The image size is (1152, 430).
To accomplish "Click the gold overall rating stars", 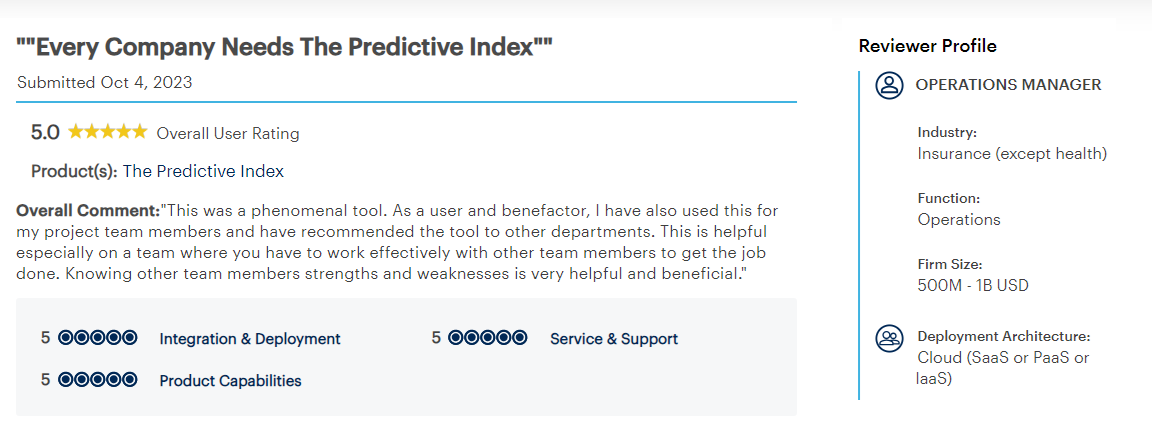I will coord(107,132).
